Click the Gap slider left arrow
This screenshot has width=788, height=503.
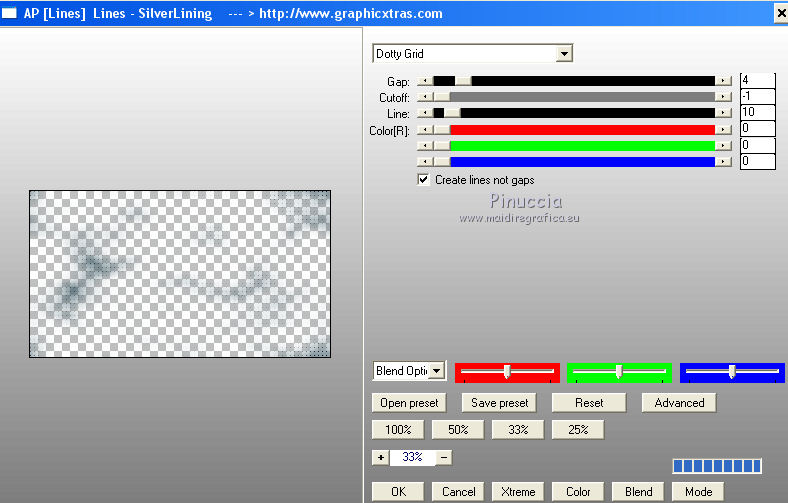[x=425, y=81]
